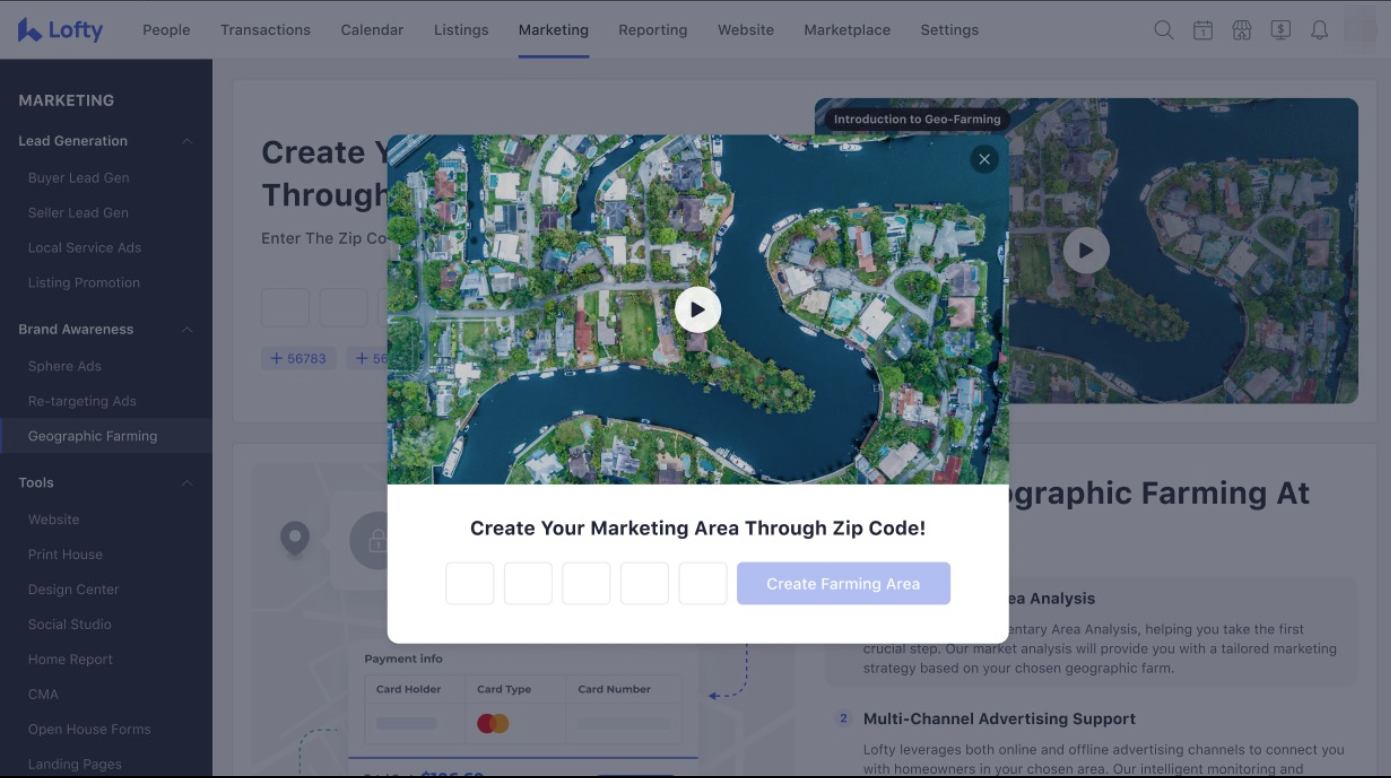Focus the second zip digit box behind the dialog

pos(343,308)
